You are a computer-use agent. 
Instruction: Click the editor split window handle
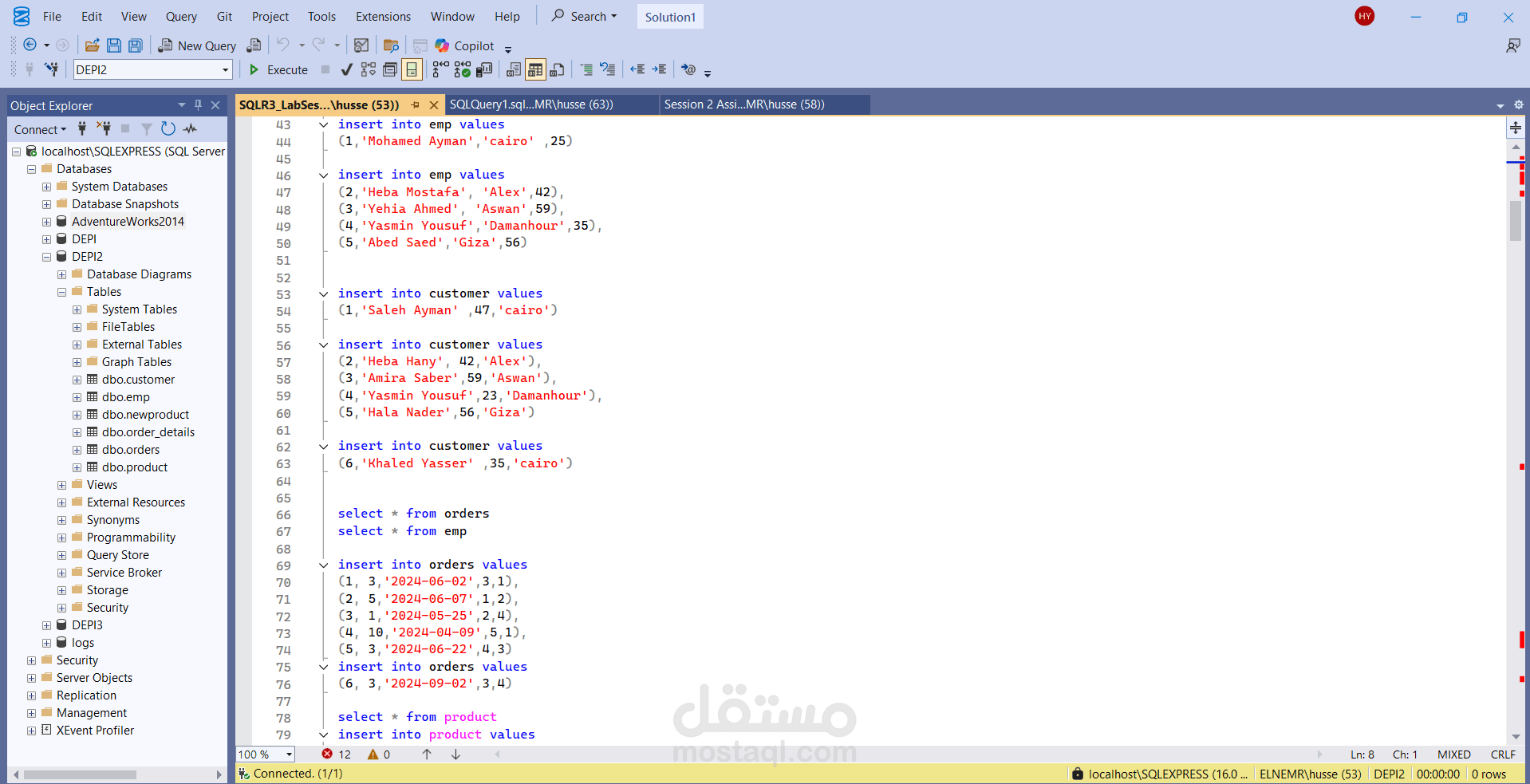tap(1515, 128)
